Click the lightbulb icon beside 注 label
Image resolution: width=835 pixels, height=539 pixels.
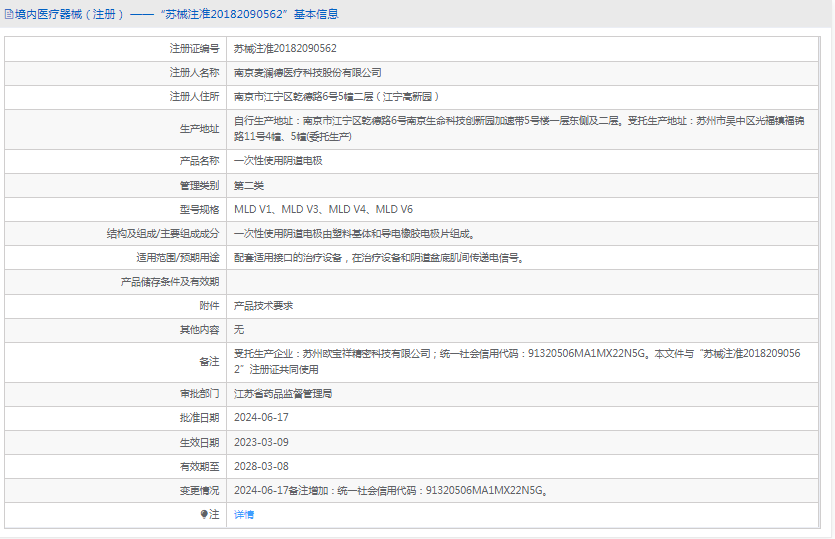tap(203, 514)
